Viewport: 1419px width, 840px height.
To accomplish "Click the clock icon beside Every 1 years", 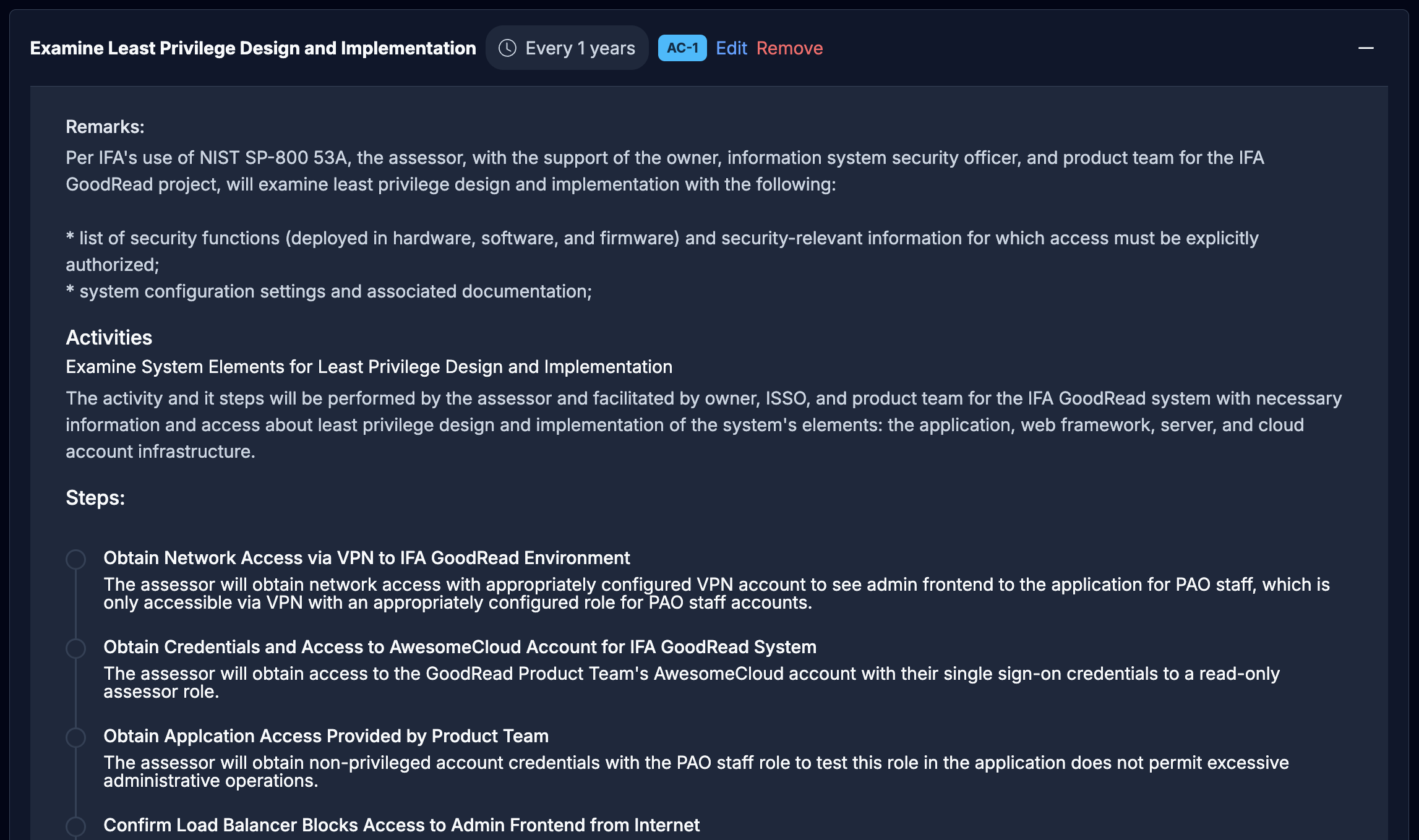I will (507, 48).
